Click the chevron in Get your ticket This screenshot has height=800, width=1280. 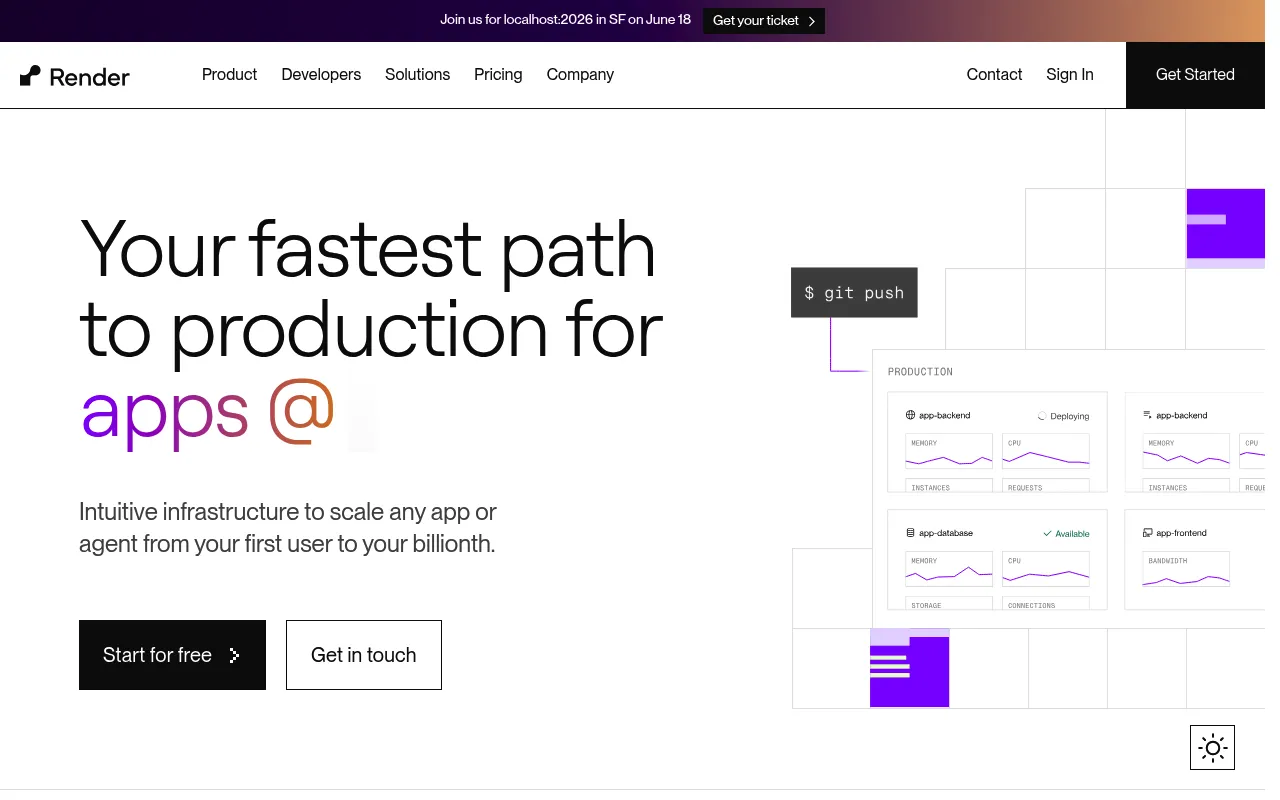click(812, 21)
